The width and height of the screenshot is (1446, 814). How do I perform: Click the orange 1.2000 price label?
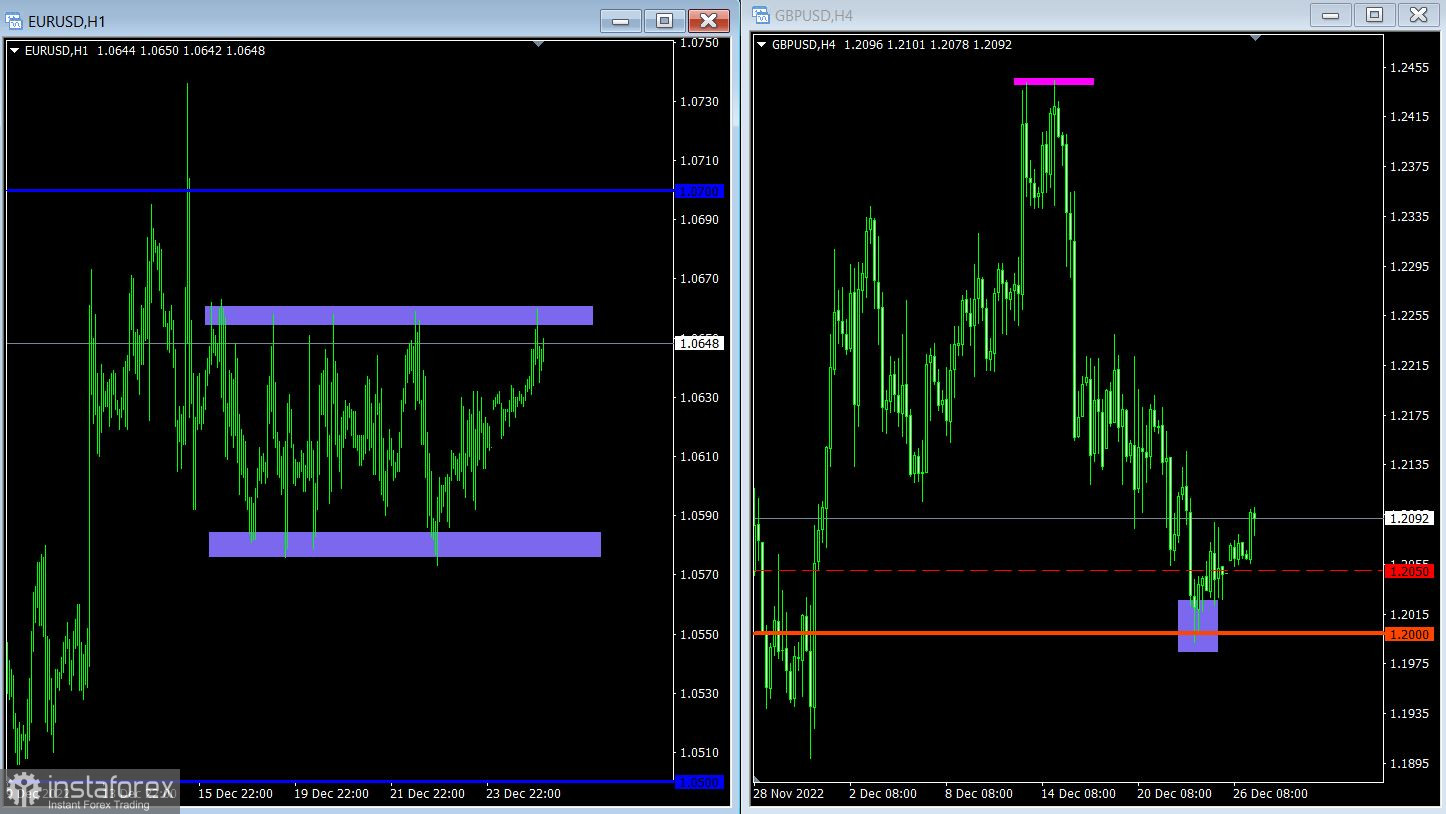[x=1409, y=634]
